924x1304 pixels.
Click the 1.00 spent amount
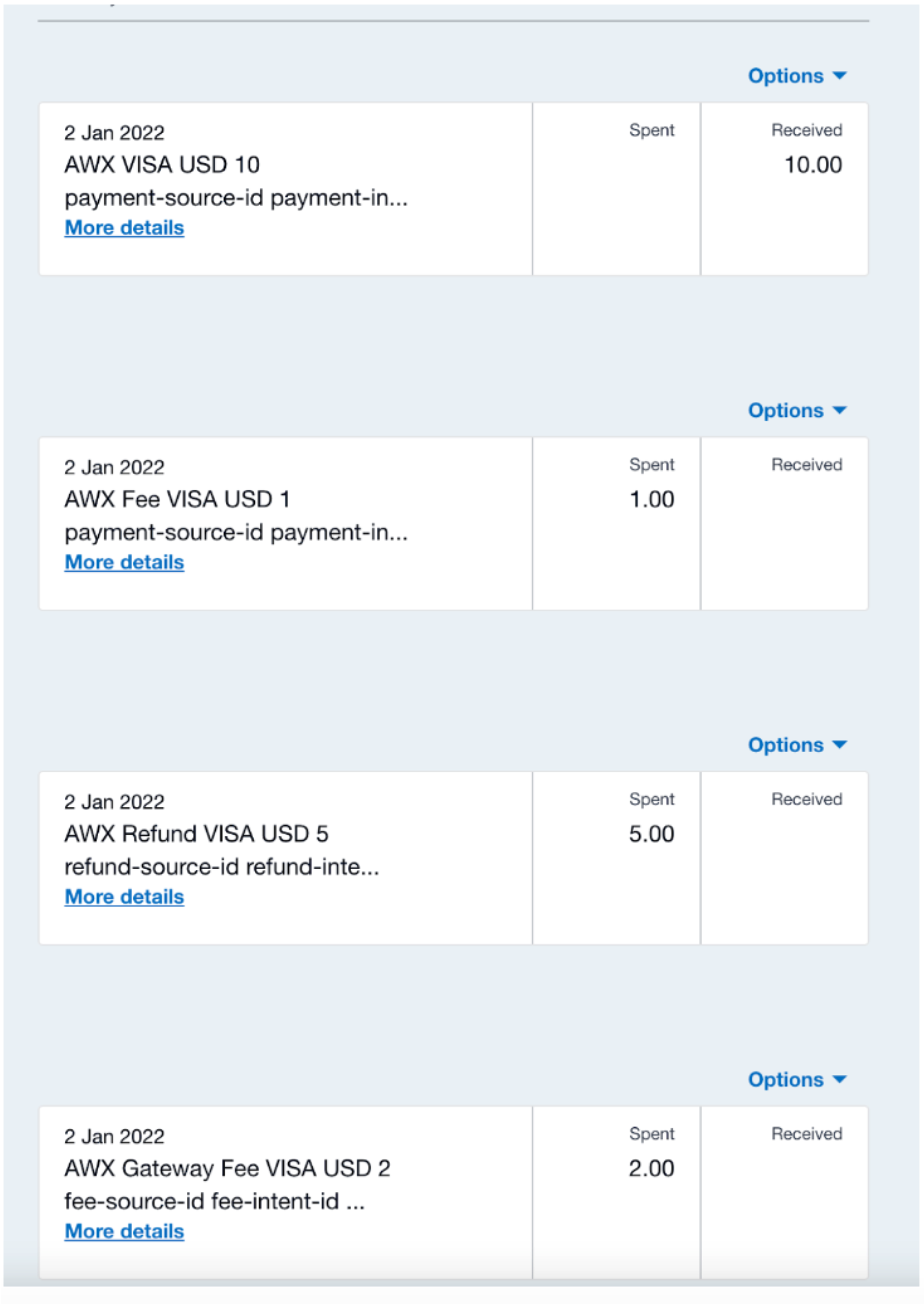click(651, 500)
